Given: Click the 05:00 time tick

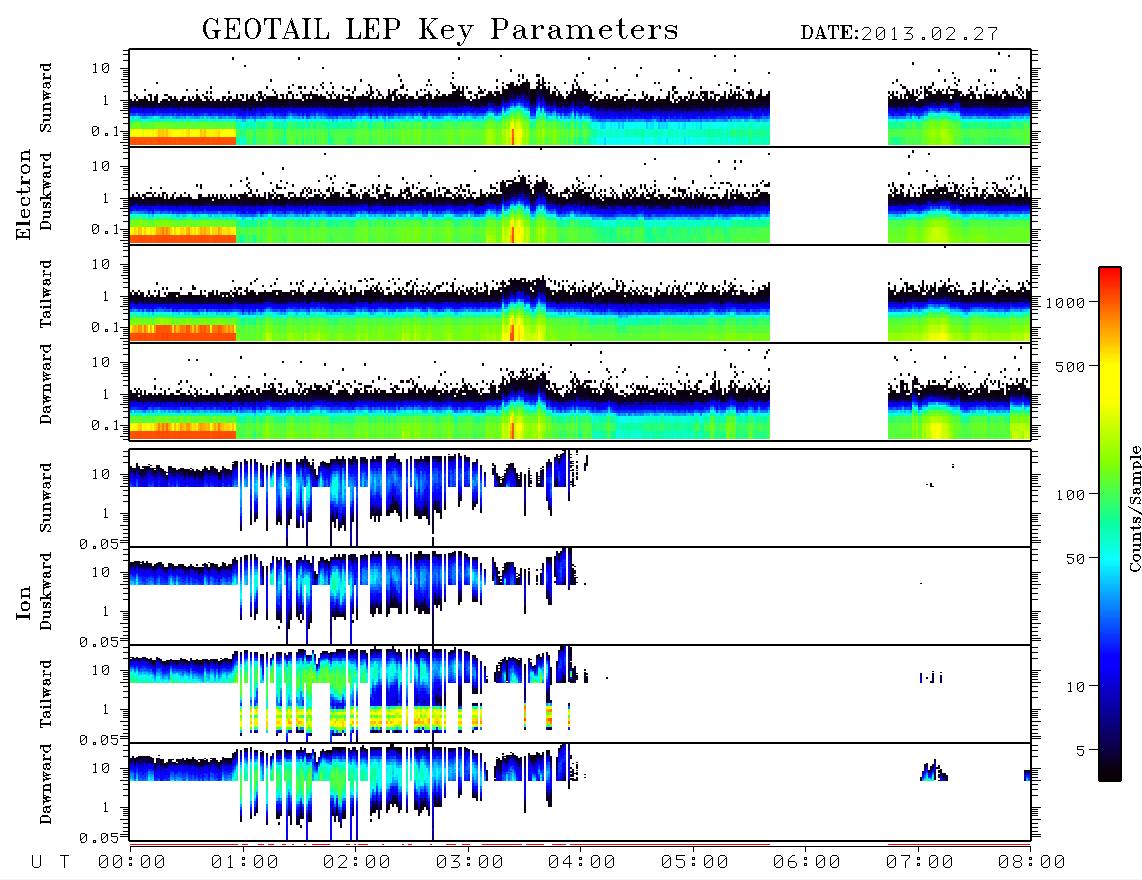Looking at the screenshot, I should tap(695, 863).
